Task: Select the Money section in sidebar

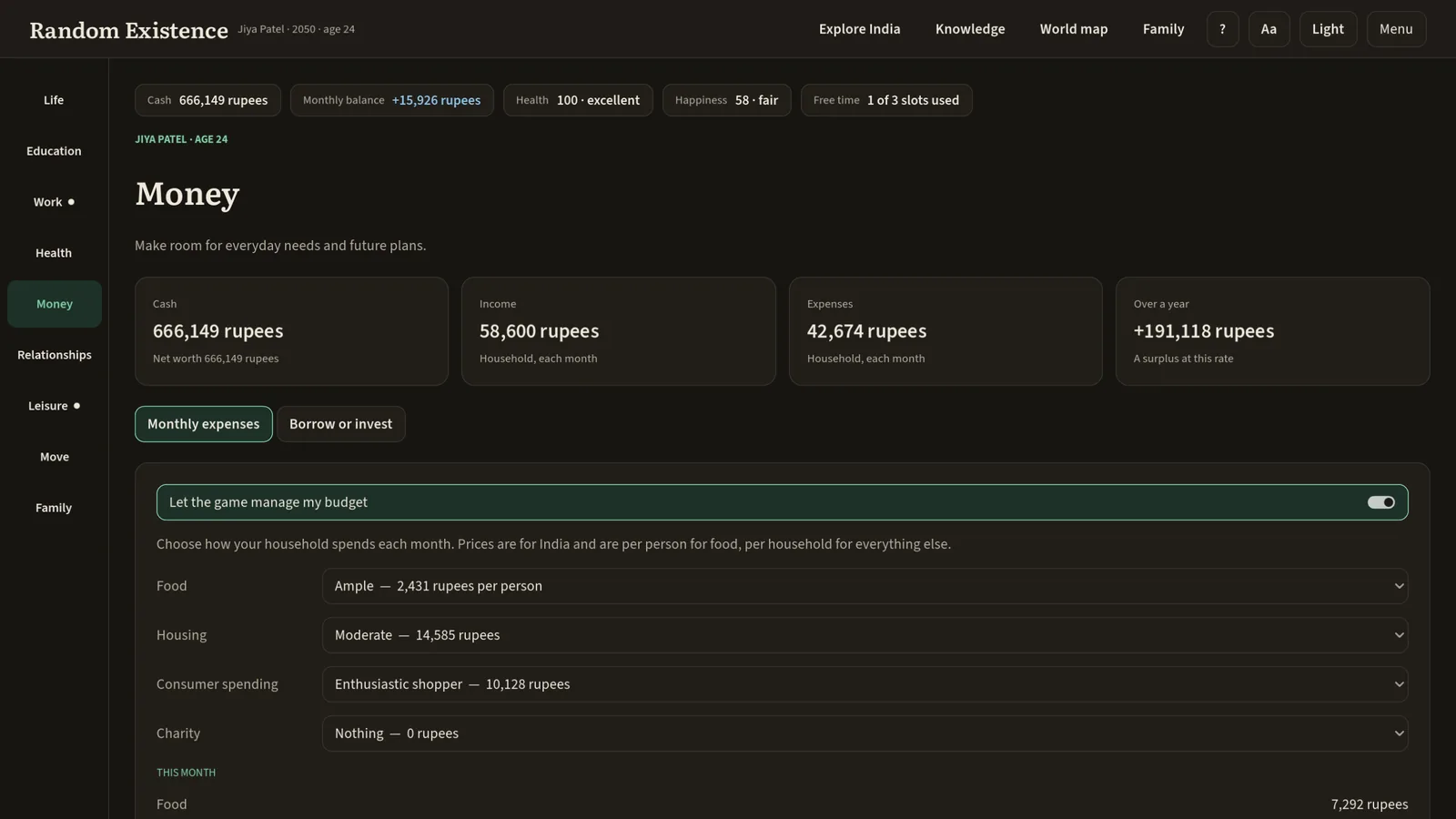Action: [x=54, y=304]
